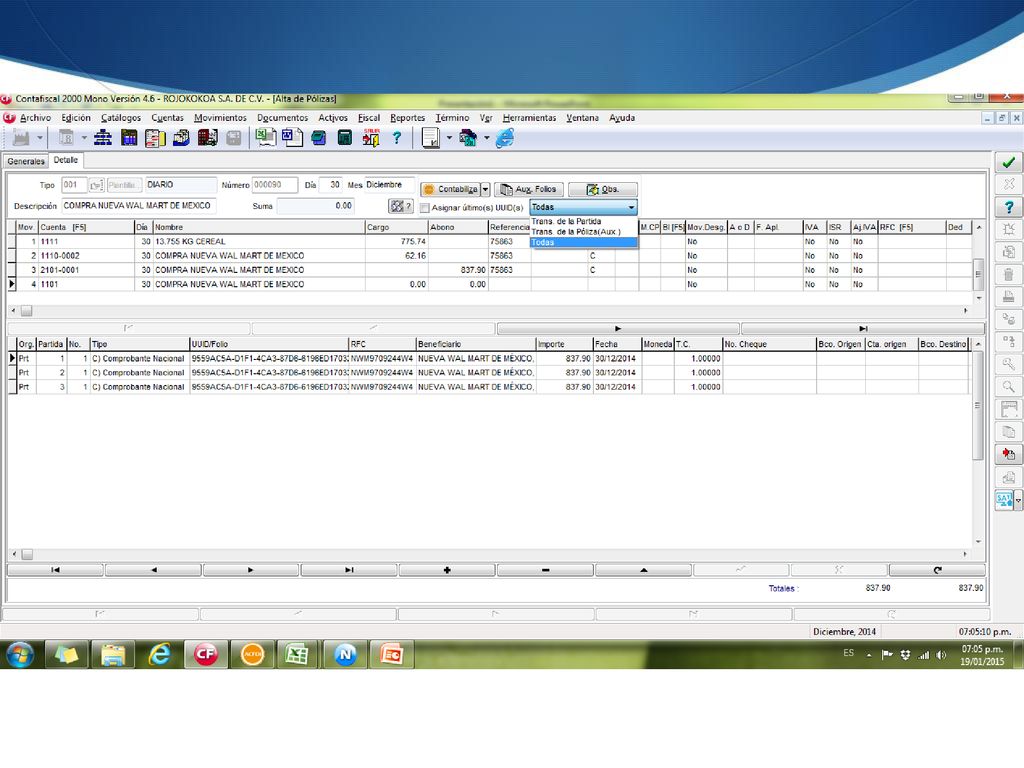Viewport: 1024px width, 768px height.
Task: Click the red arrow import sidebar icon
Action: click(1009, 454)
